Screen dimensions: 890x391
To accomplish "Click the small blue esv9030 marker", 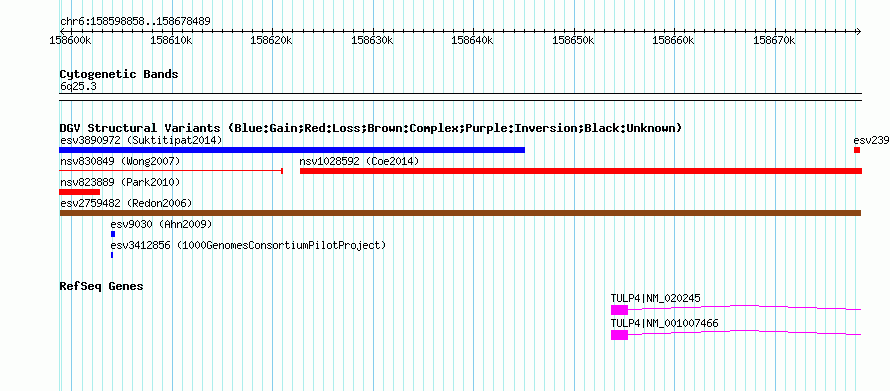I will coord(113,234).
